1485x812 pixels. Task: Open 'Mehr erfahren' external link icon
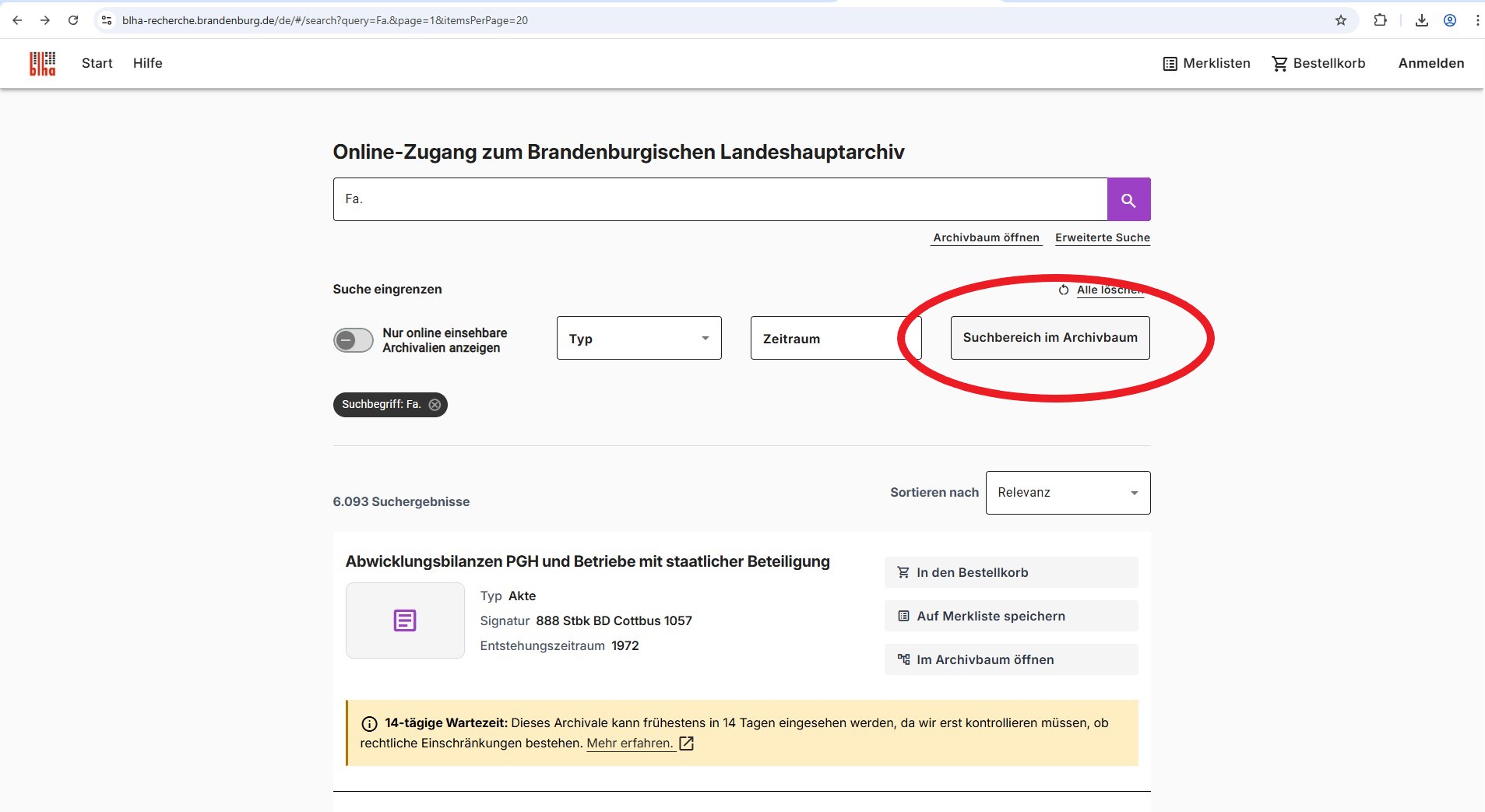click(684, 743)
